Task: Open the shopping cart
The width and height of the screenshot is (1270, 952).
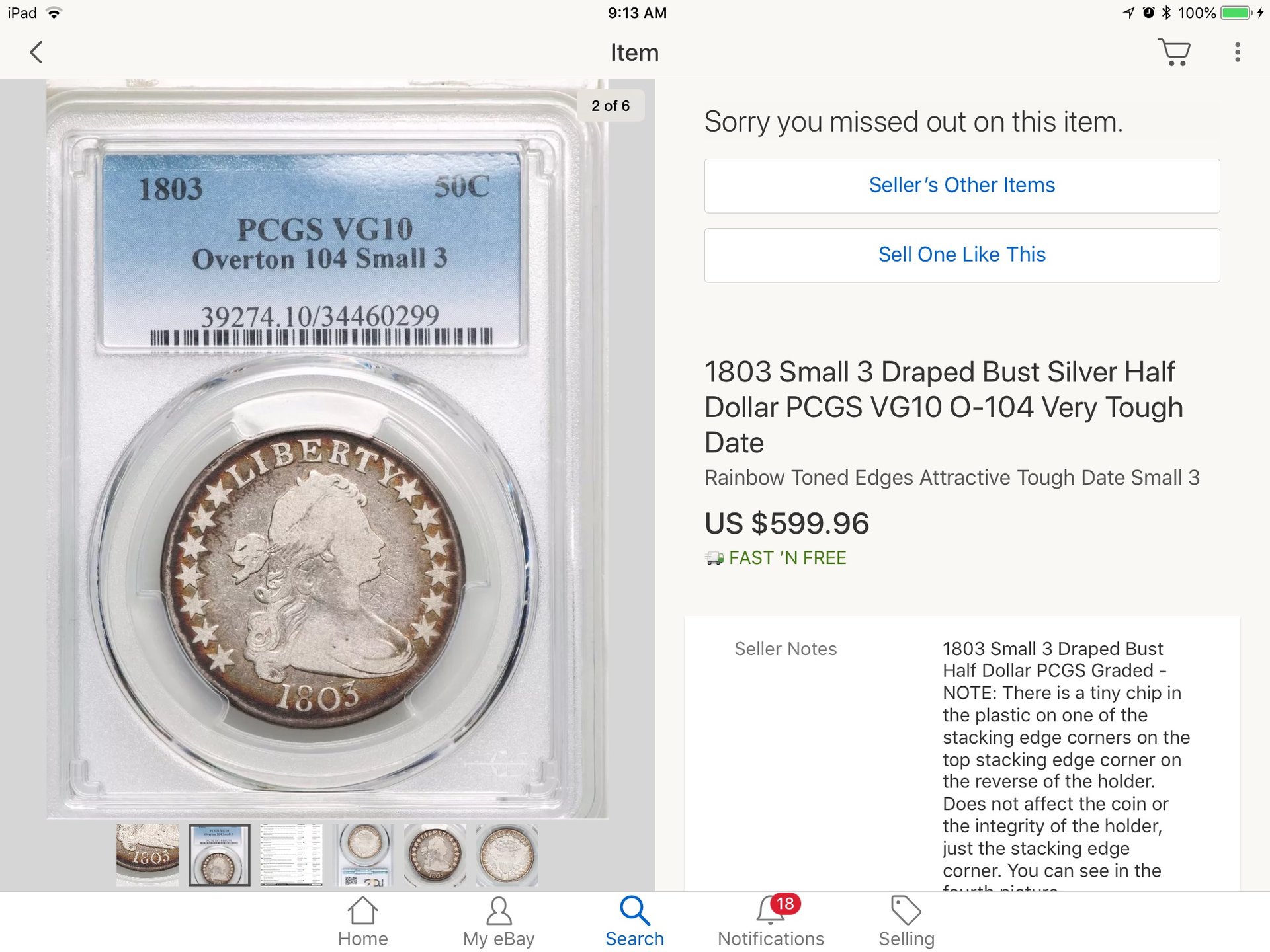Action: 1174,52
